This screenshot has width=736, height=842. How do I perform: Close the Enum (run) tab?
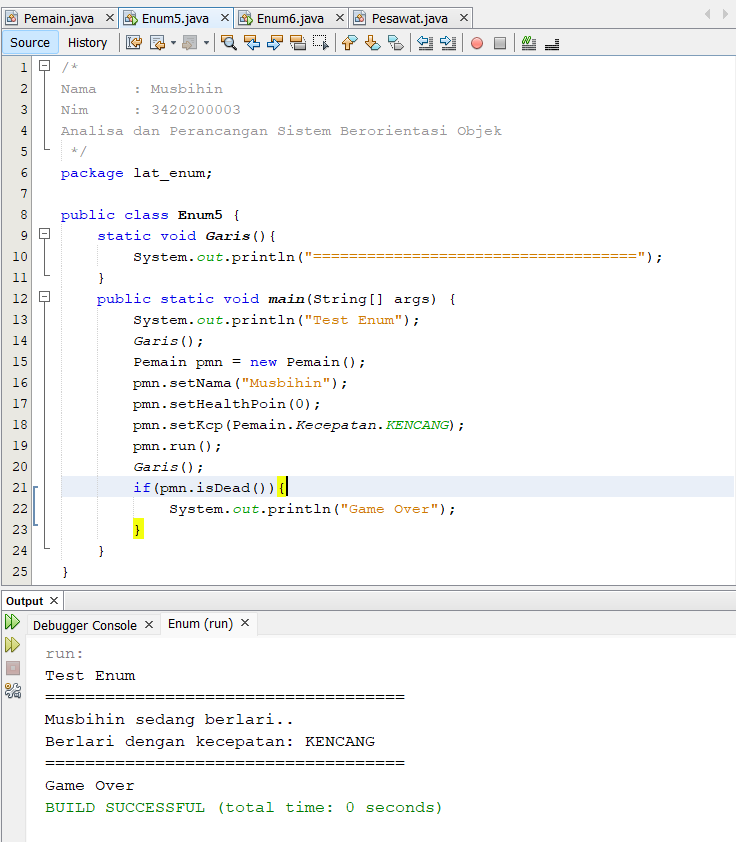[x=245, y=622]
